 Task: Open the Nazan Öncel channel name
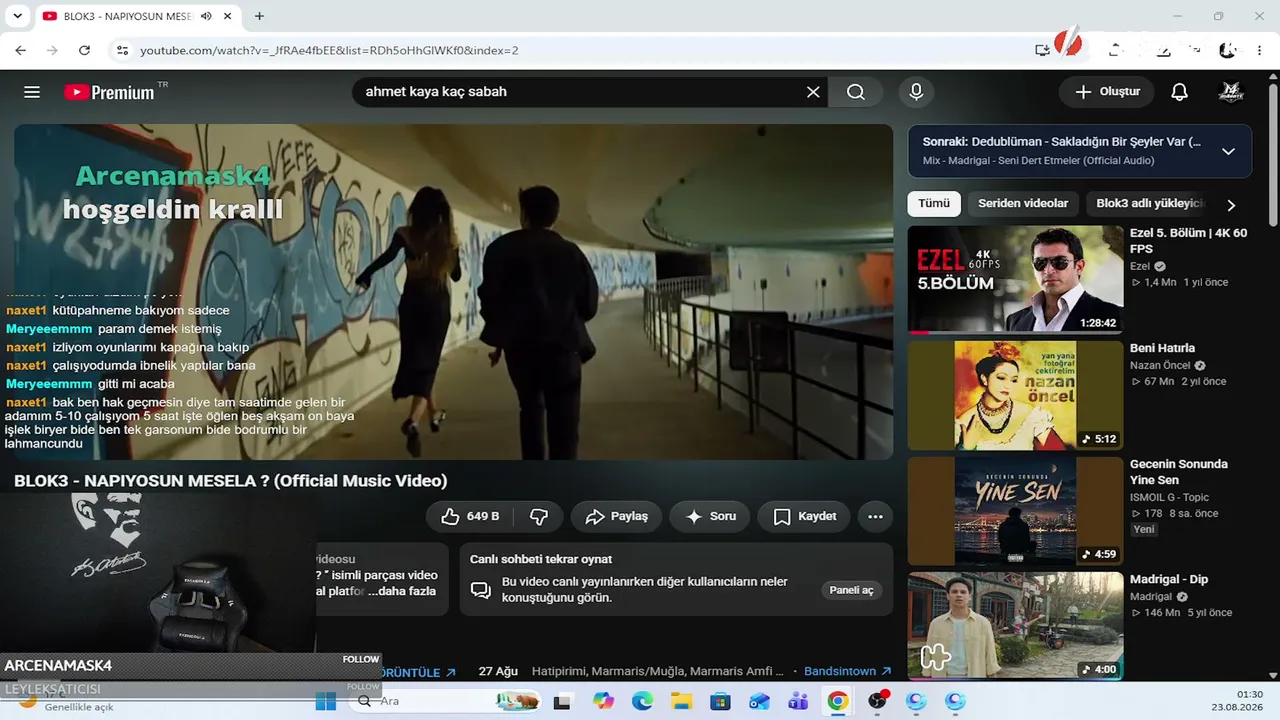pyautogui.click(x=1160, y=365)
